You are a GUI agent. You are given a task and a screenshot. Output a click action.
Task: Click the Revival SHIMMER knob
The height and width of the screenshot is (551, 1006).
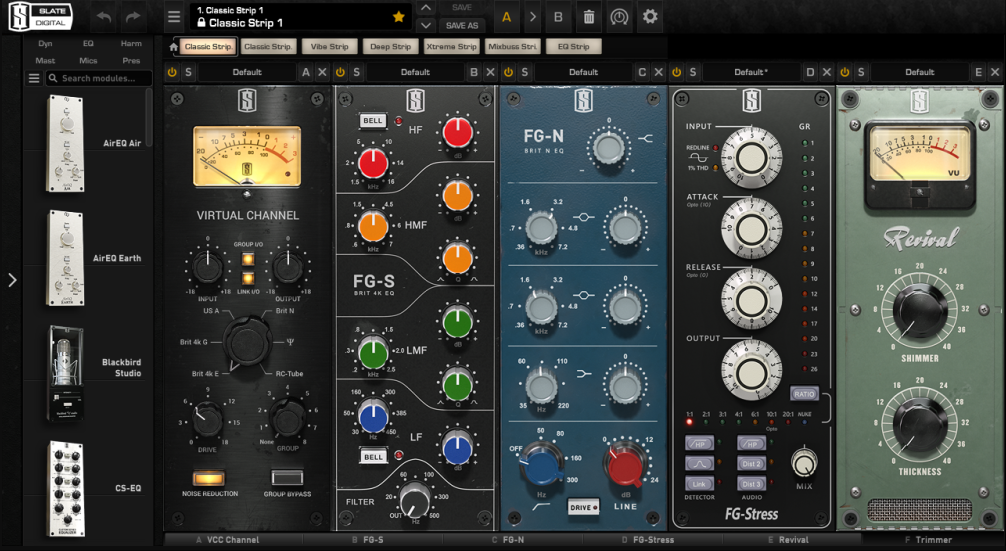(919, 310)
